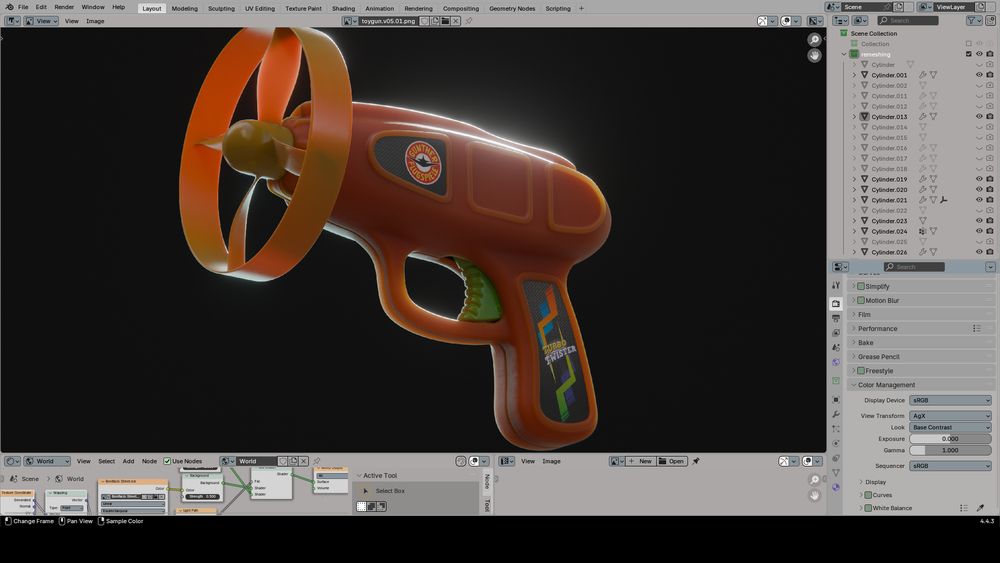Click the Blender logo icon
This screenshot has width=1000, height=563.
tap(9, 7)
